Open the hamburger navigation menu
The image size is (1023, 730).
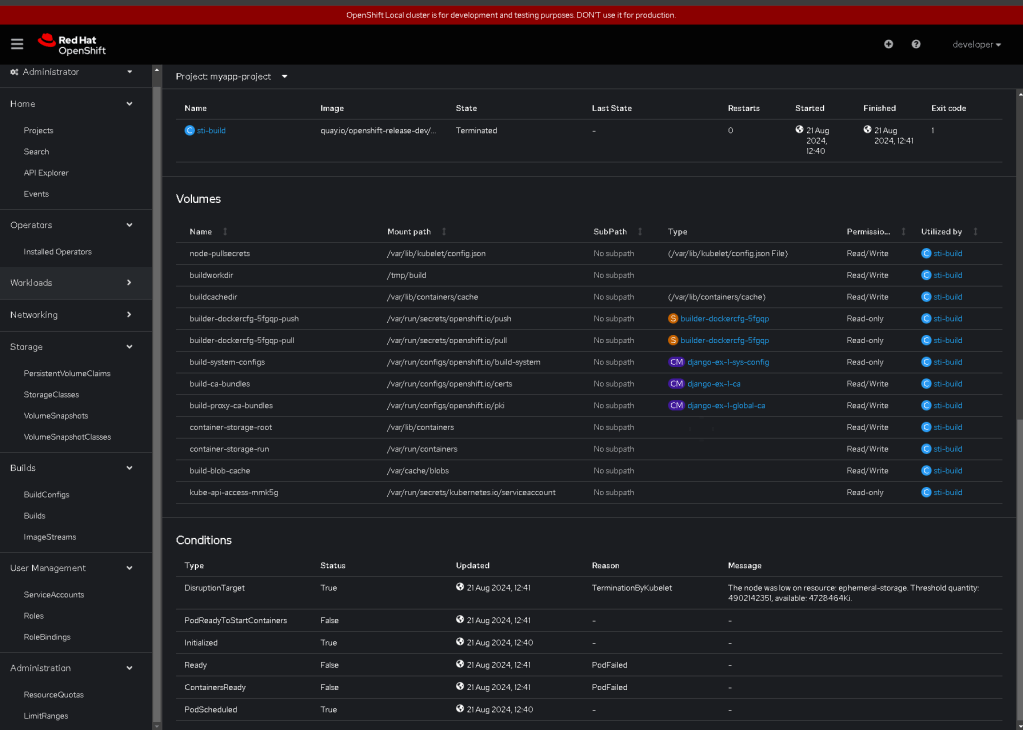[x=17, y=44]
